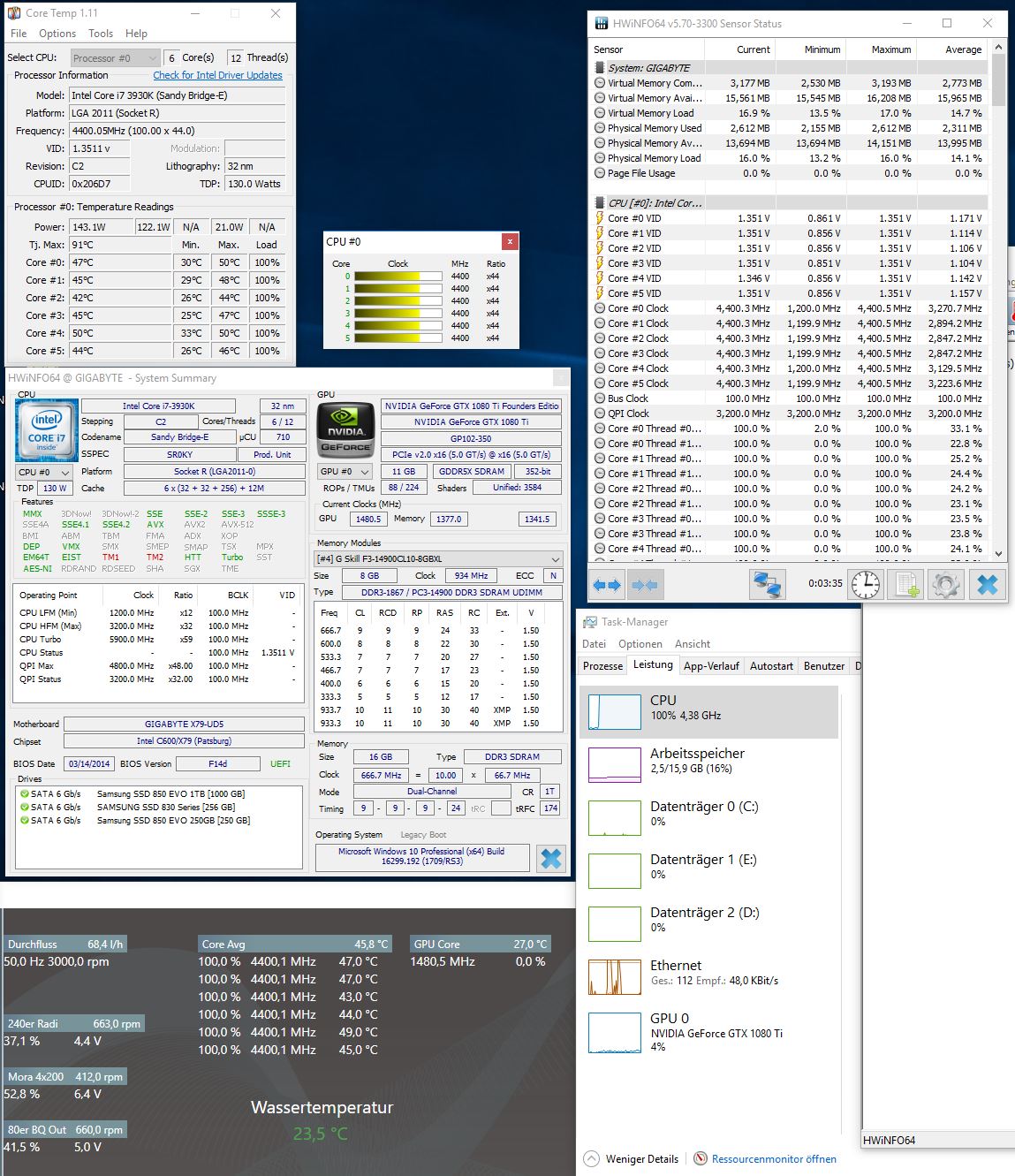Switch to the Prozesse tab
Screen dimensions: 1015x1176
[603, 666]
